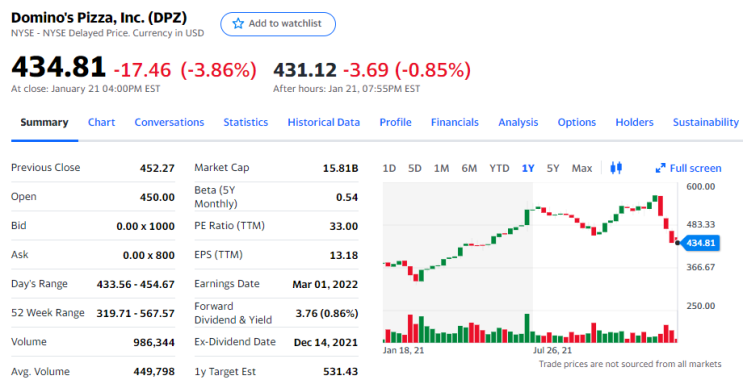Viewport: 743px width, 384px height.
Task: Click the tall green volume bar mid-chart
Action: [527, 328]
